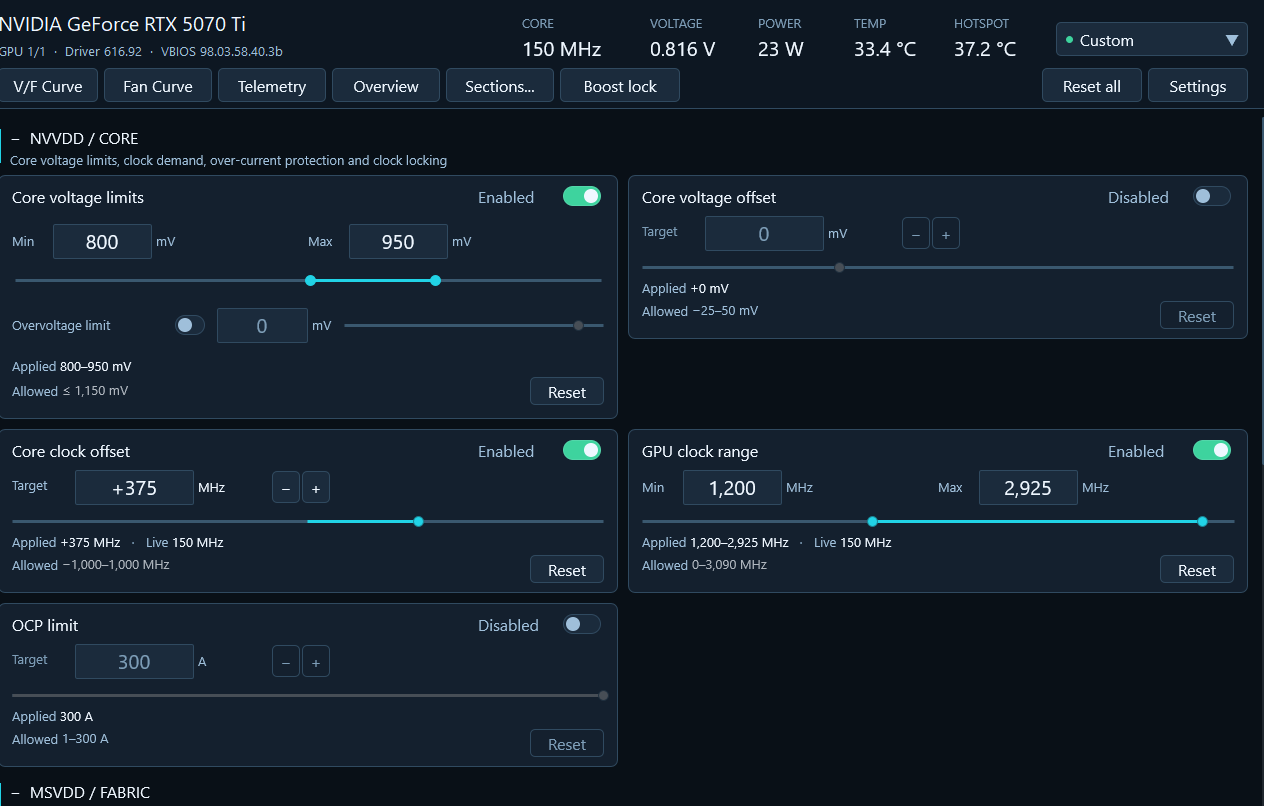Click minus stepper for Core clock offset
This screenshot has width=1264, height=806.
click(x=286, y=488)
